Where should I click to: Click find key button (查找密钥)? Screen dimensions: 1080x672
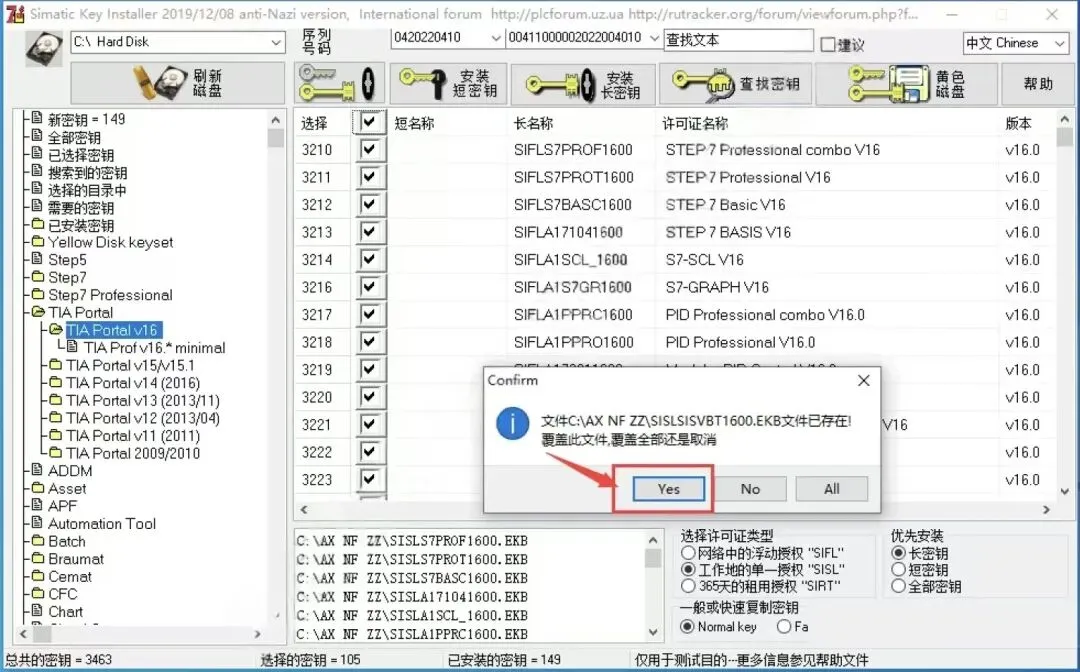pos(735,84)
